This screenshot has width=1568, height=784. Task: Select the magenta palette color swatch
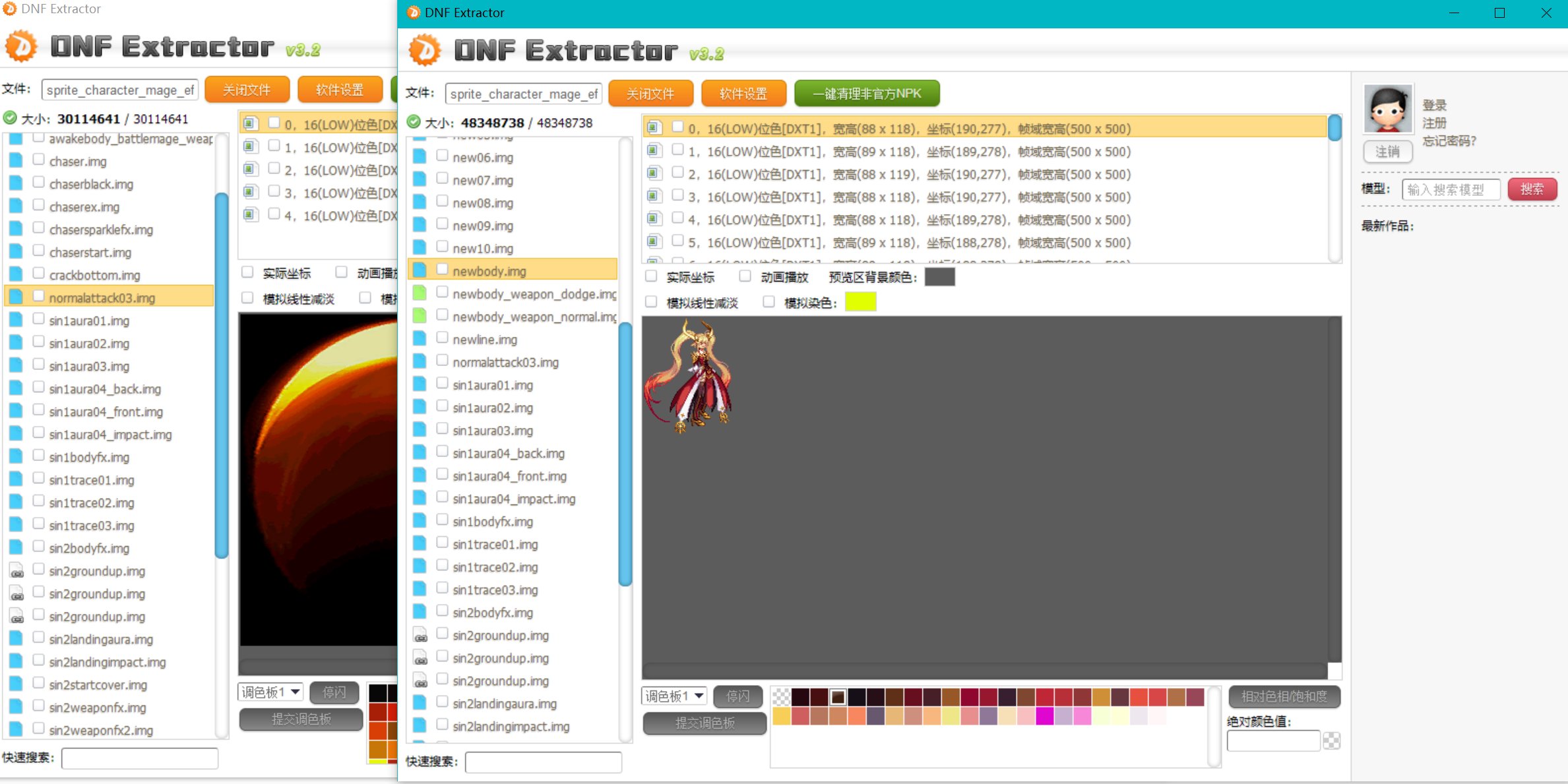(x=1044, y=715)
